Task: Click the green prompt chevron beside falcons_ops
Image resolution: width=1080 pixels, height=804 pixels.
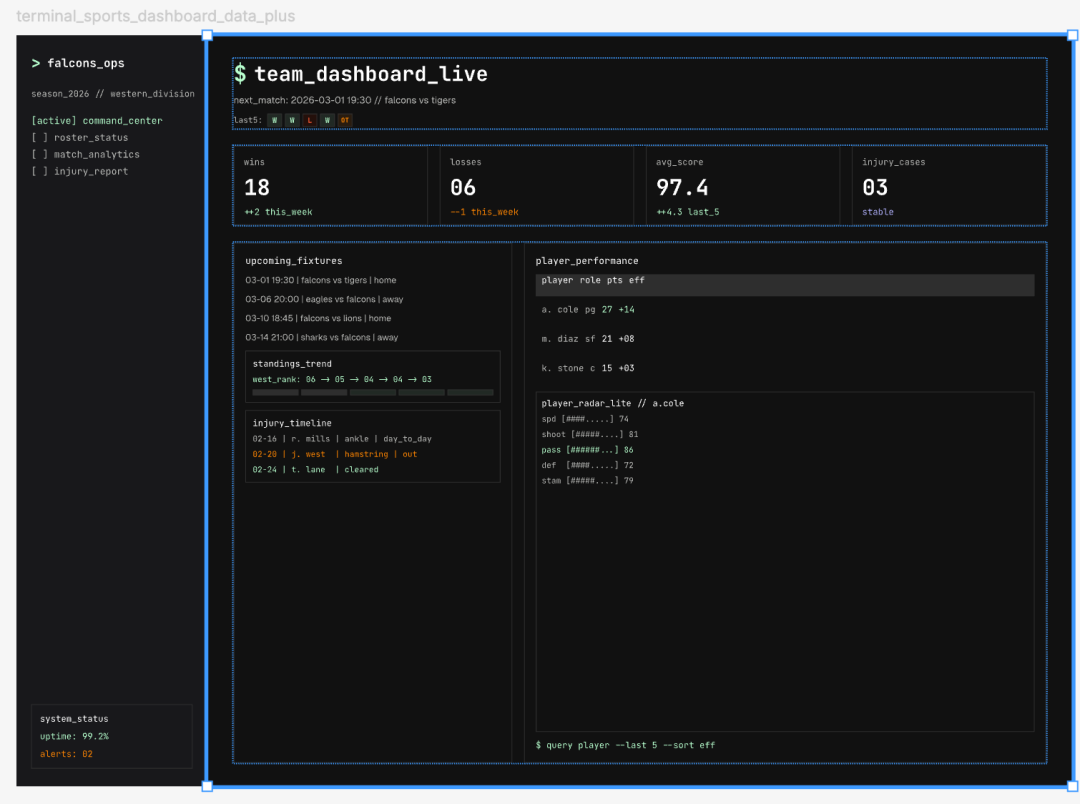Action: (36, 63)
